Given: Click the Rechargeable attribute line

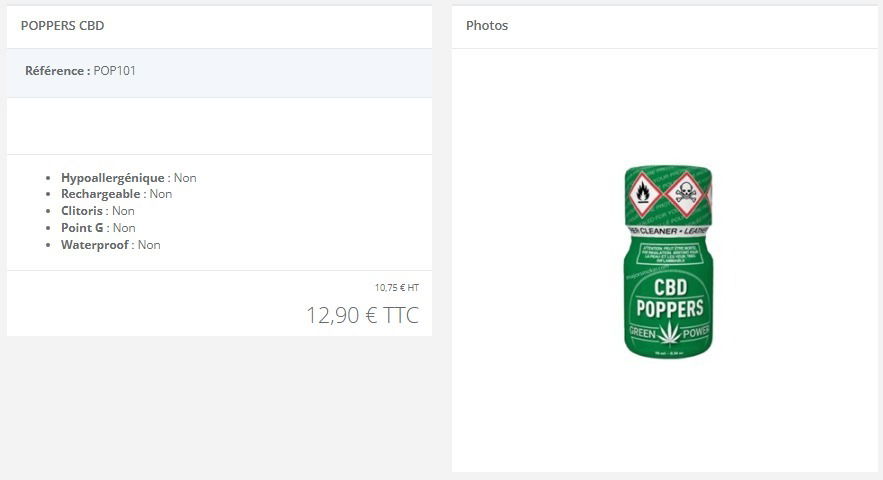Looking at the screenshot, I should tap(117, 194).
